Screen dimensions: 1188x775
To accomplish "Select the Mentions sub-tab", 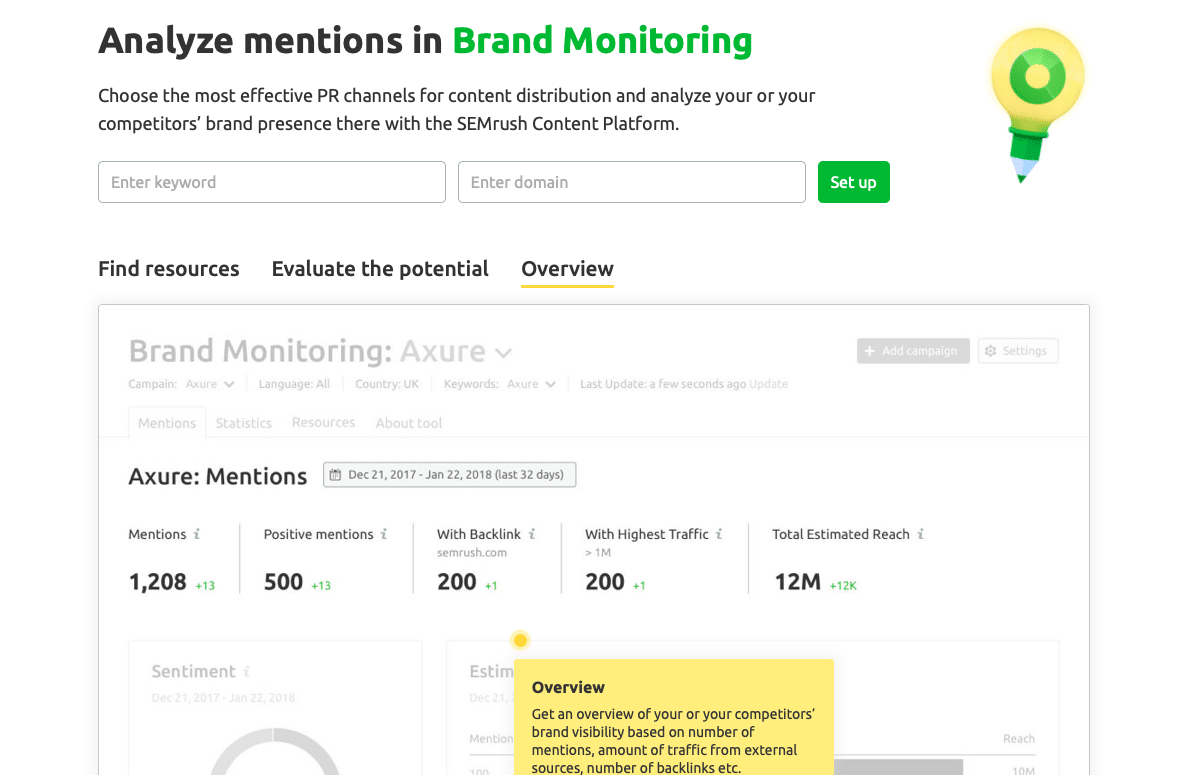I will tap(167, 423).
